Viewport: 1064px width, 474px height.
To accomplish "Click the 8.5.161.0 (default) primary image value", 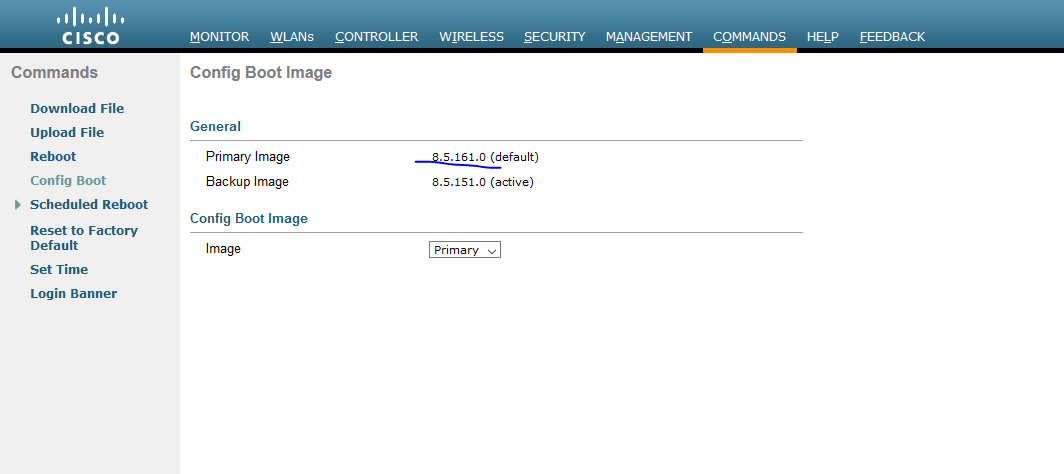I will click(485, 157).
